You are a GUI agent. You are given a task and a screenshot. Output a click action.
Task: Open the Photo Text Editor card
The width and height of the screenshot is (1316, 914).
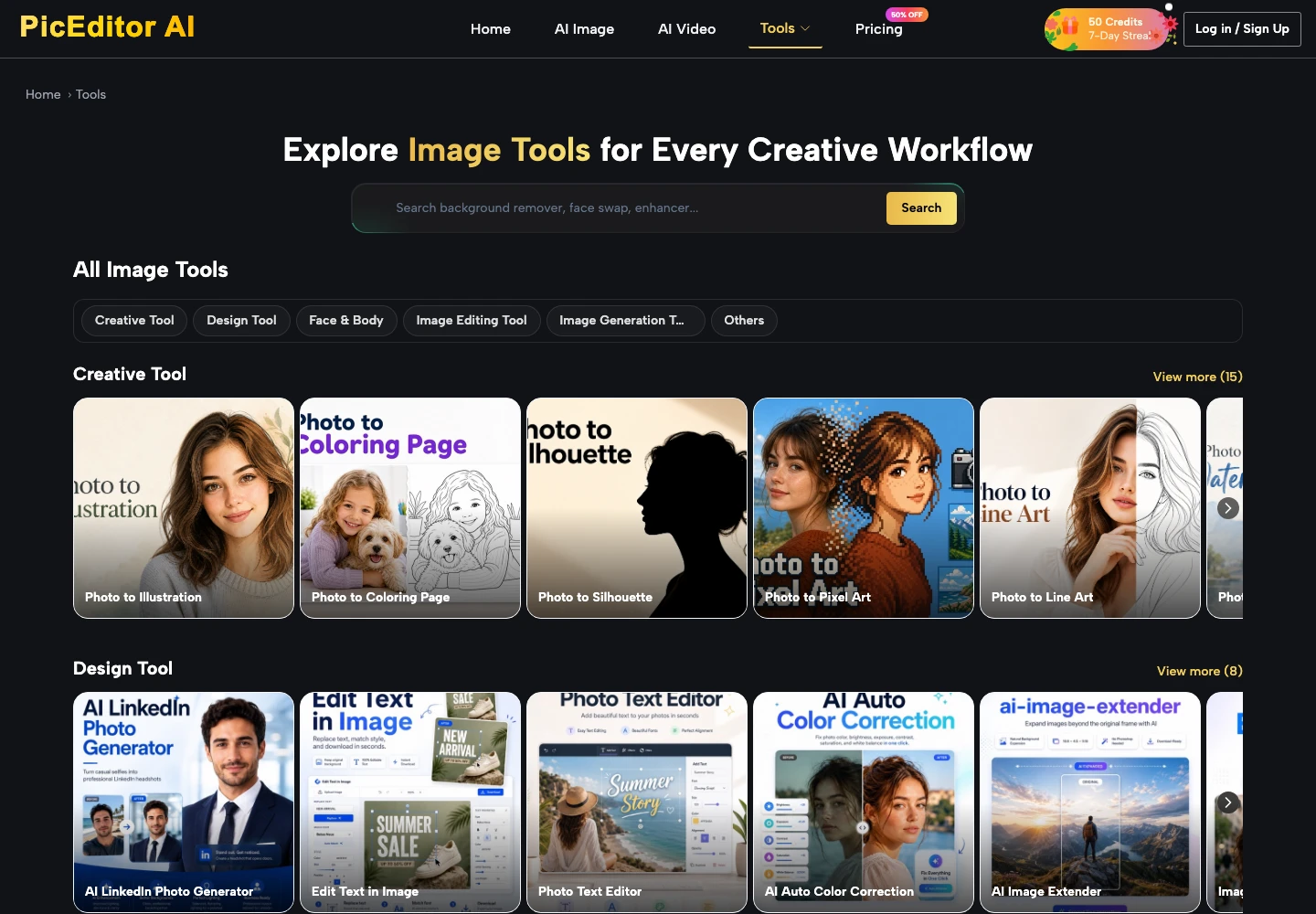click(637, 802)
